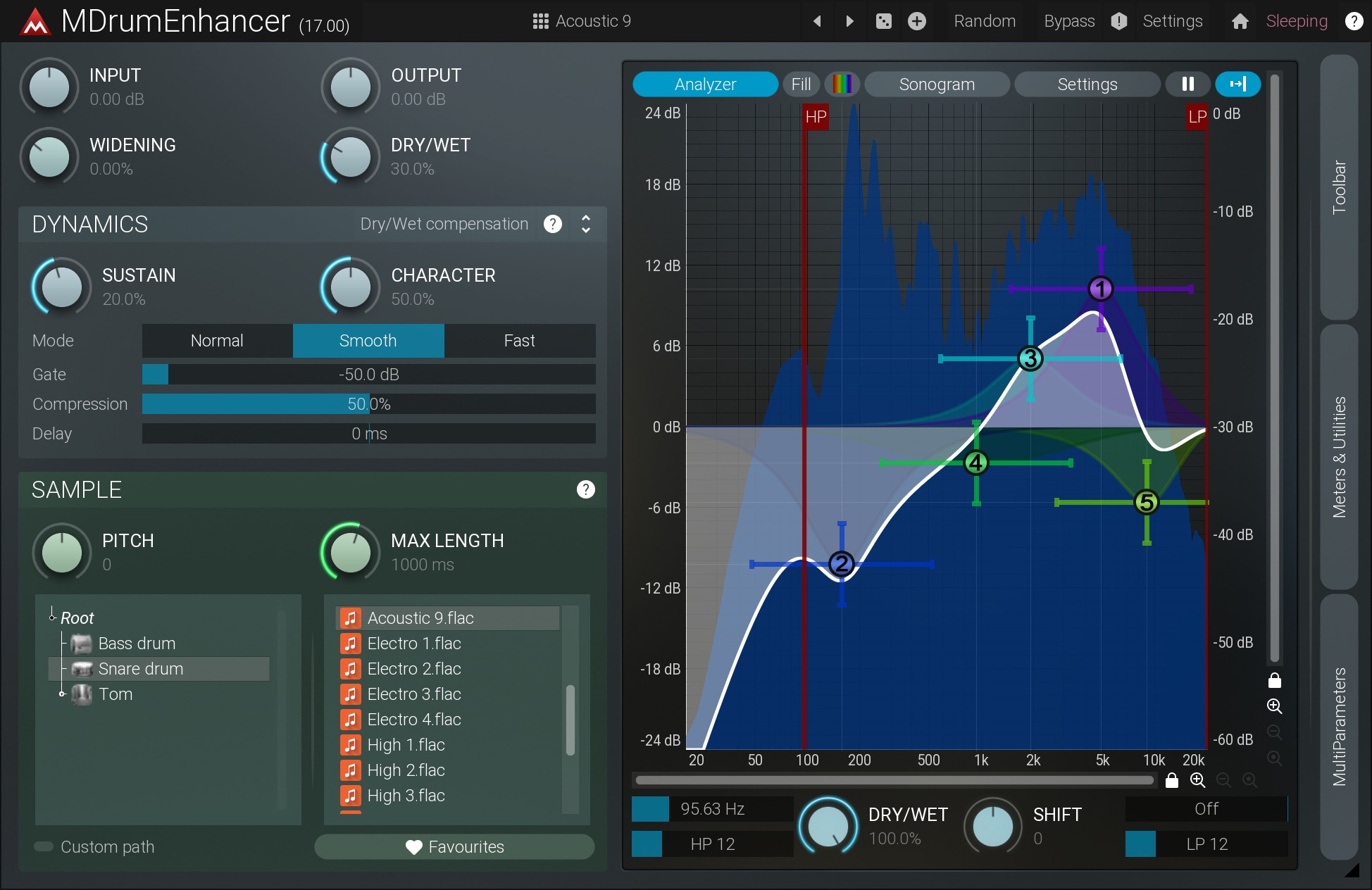Image resolution: width=1372 pixels, height=890 pixels.
Task: Click the Favourites button
Action: 454,846
